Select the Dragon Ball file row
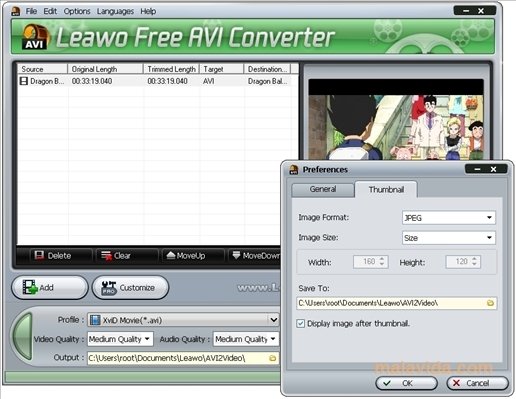Image resolution: width=516 pixels, height=399 pixels. click(155, 81)
